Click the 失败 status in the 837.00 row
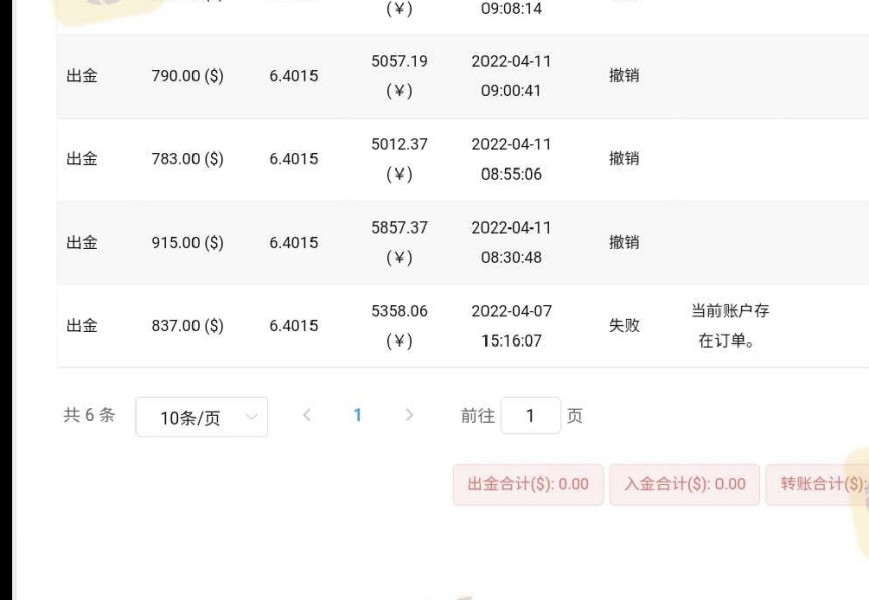 (624, 326)
